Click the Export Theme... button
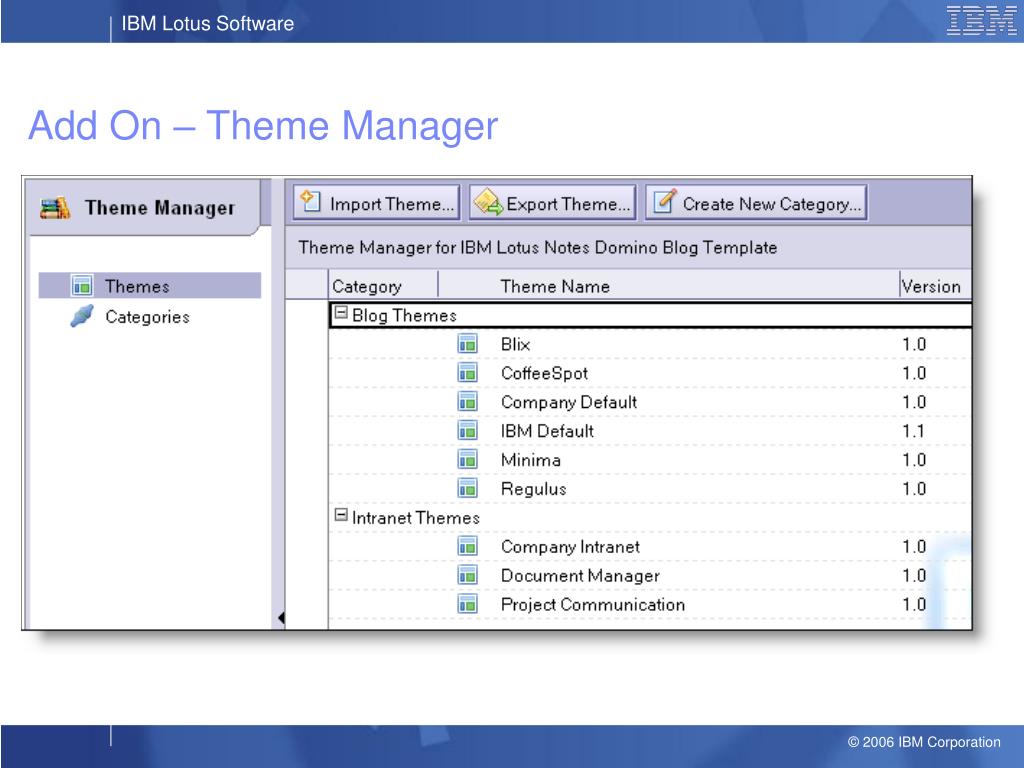The width and height of the screenshot is (1024, 768). [x=552, y=203]
